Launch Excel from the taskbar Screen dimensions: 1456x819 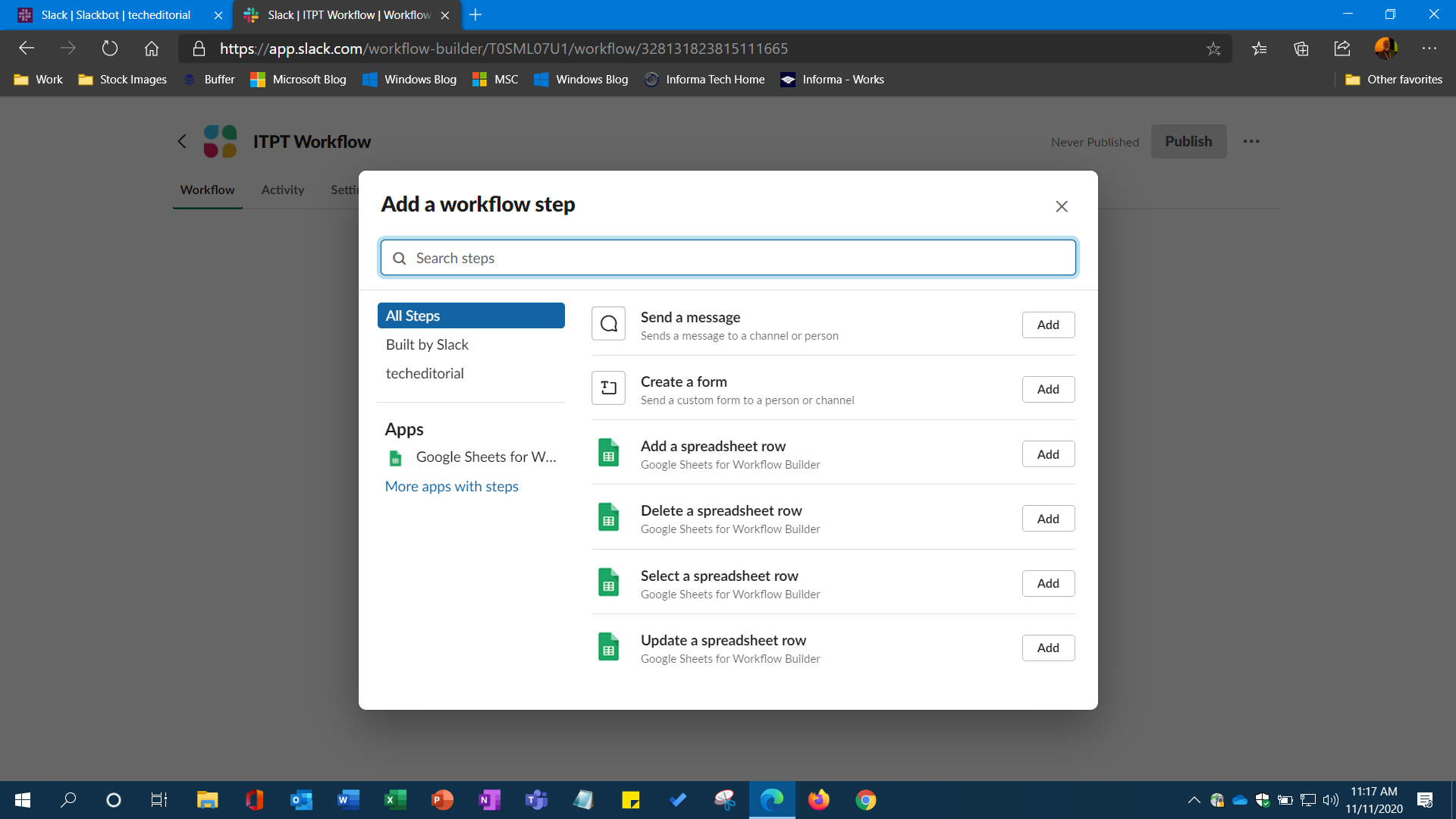tap(395, 799)
